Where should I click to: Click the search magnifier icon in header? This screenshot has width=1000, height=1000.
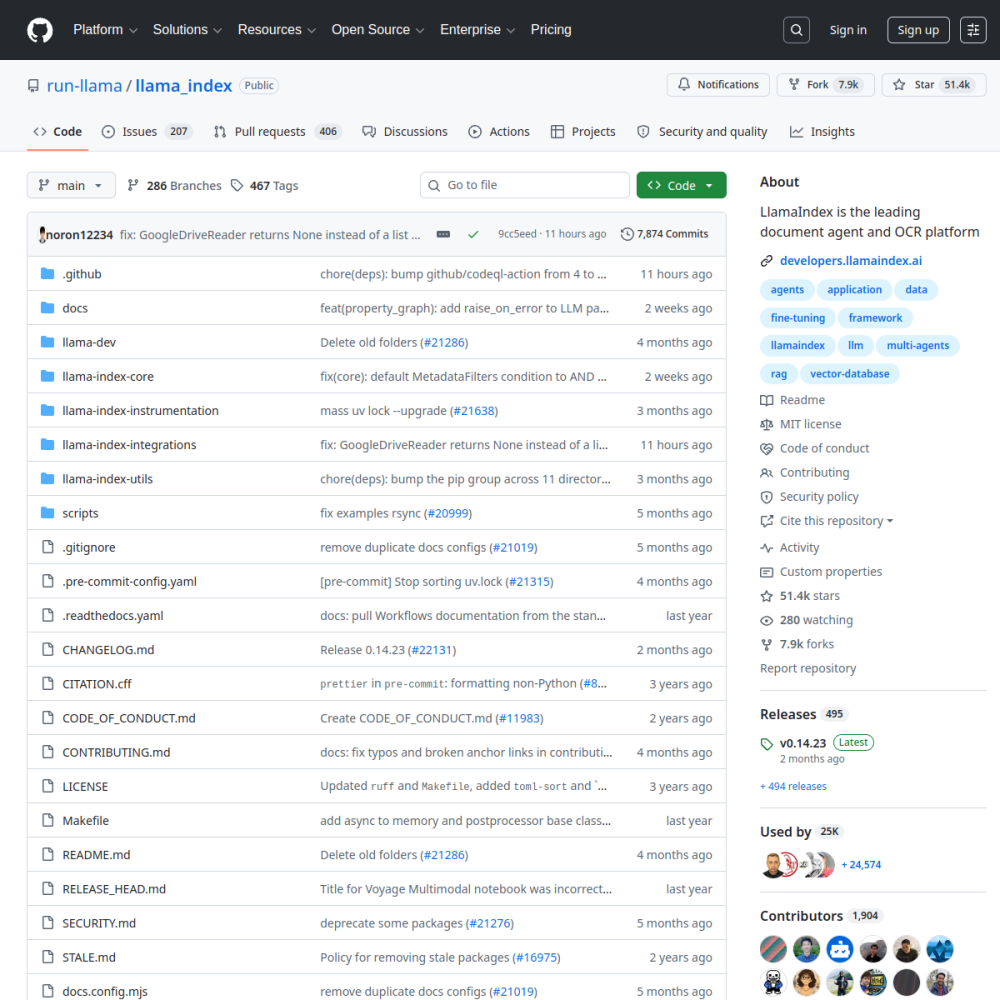coord(796,30)
